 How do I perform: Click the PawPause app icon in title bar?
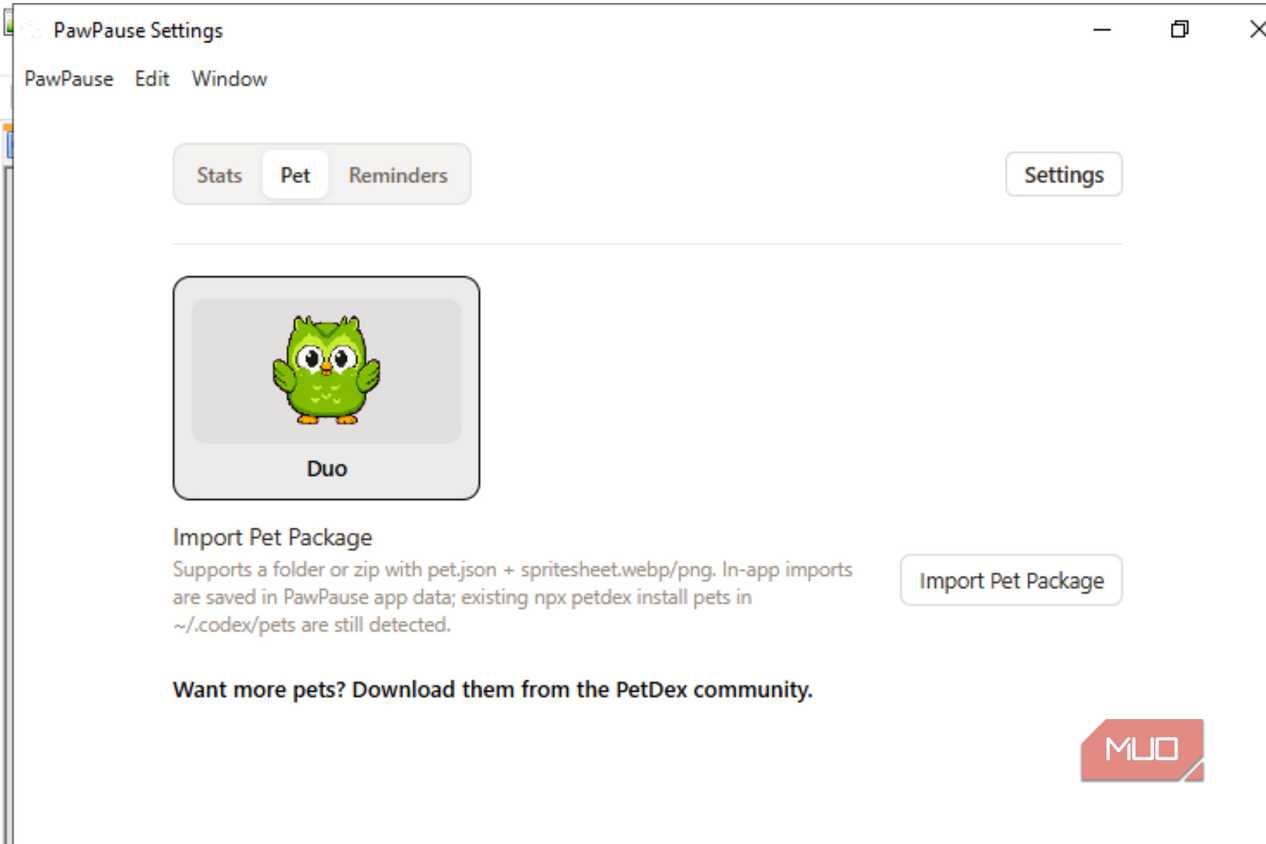pos(33,31)
